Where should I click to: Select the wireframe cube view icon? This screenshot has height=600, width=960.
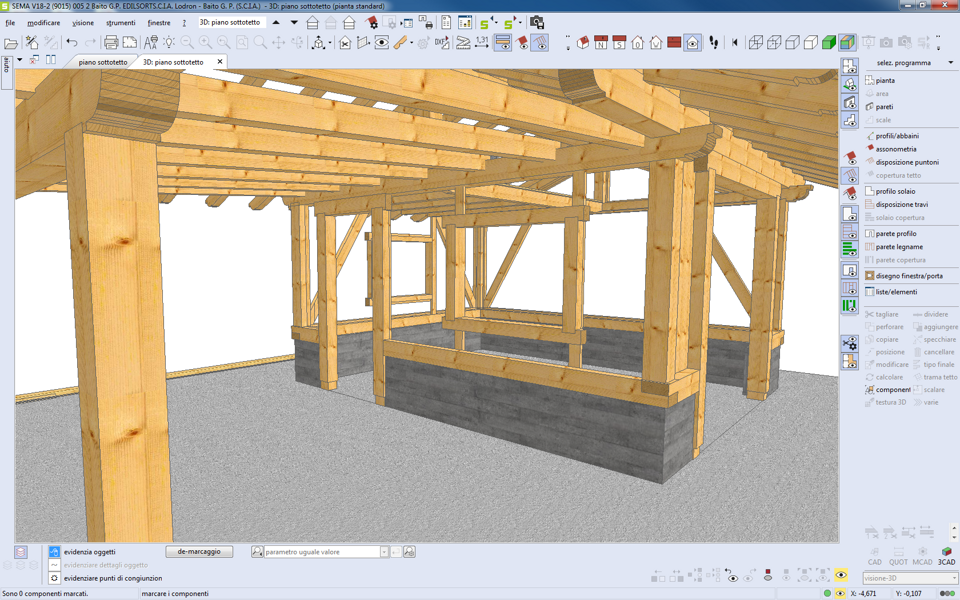tap(756, 43)
